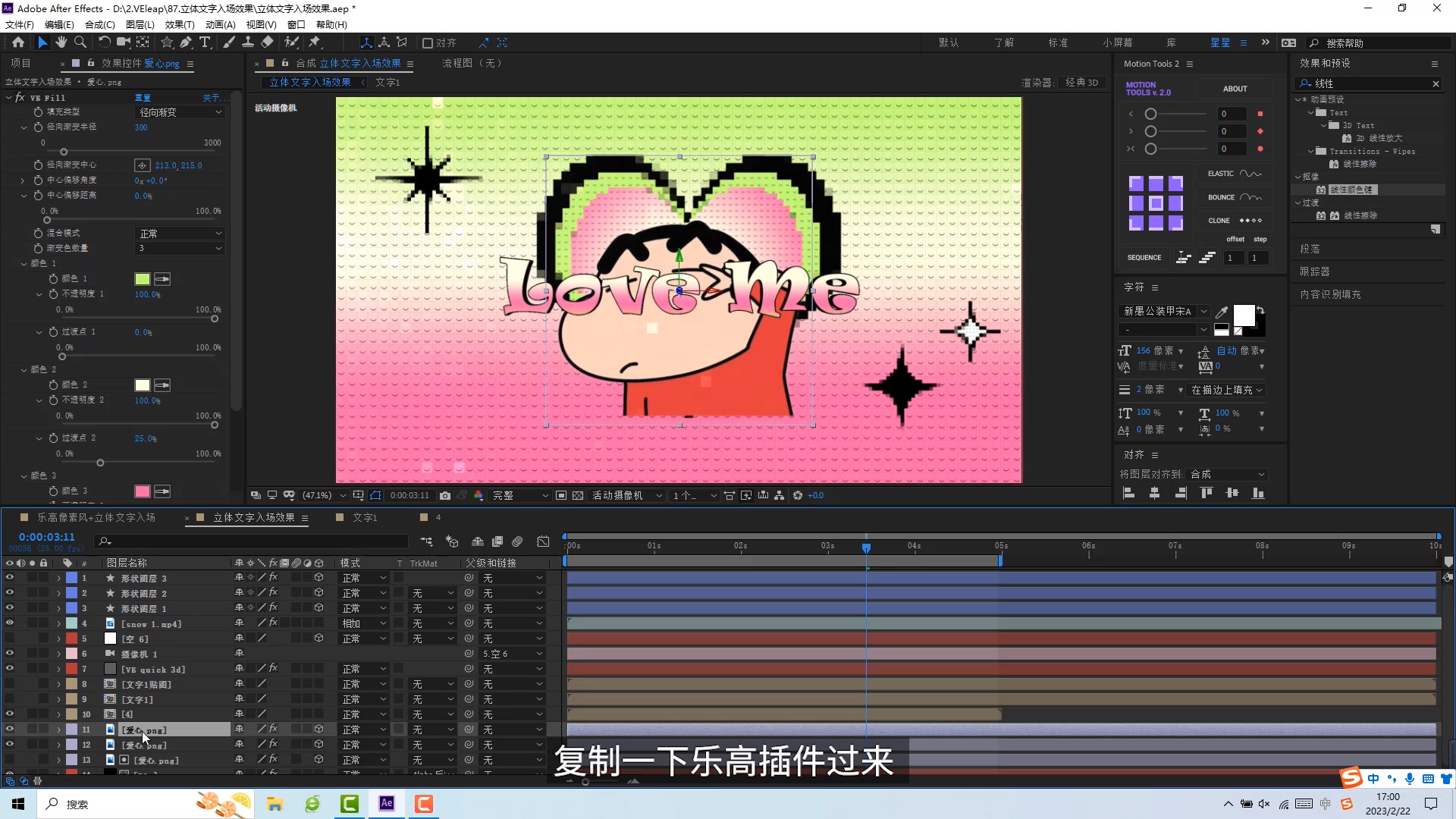Image resolution: width=1456 pixels, height=819 pixels.
Task: Toggle 3D switch for layer 5 空 6
Action: coord(319,639)
